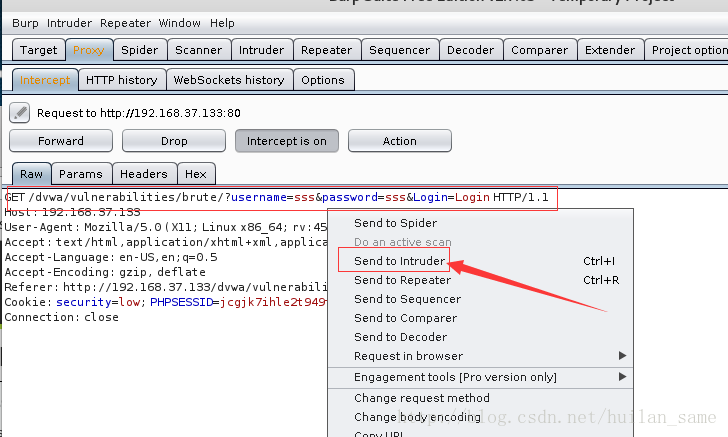Go to the Repeater tool tab
The width and height of the screenshot is (728, 437).
(x=326, y=50)
